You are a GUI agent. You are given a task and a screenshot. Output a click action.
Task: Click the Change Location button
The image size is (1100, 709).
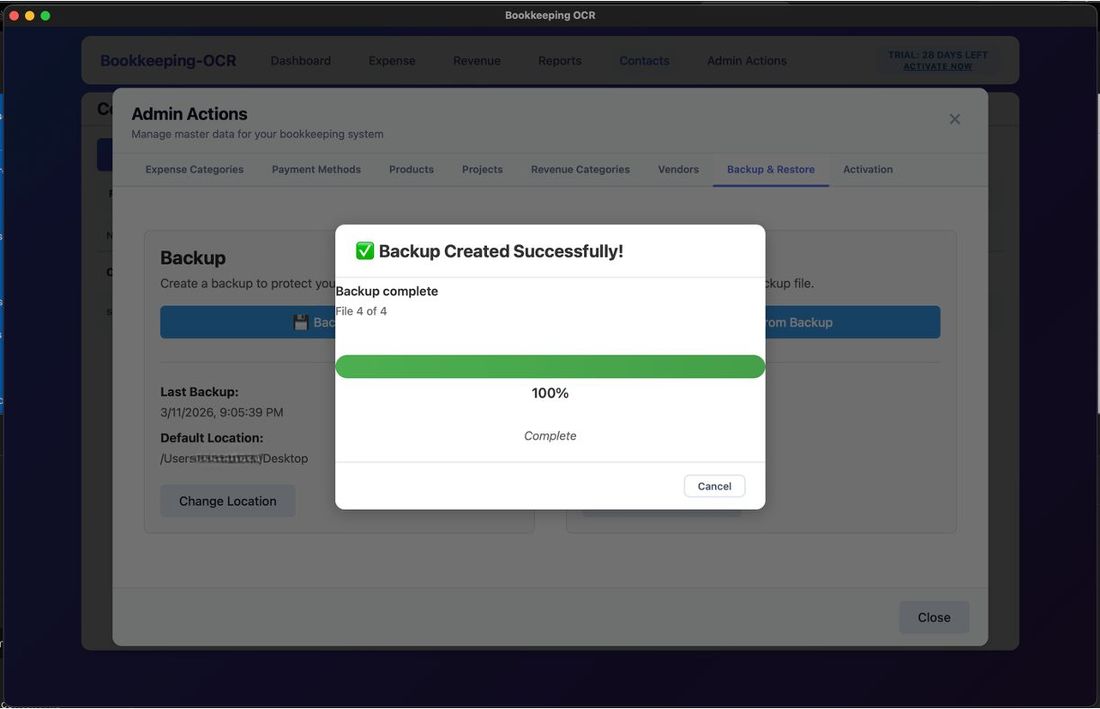[x=227, y=501]
